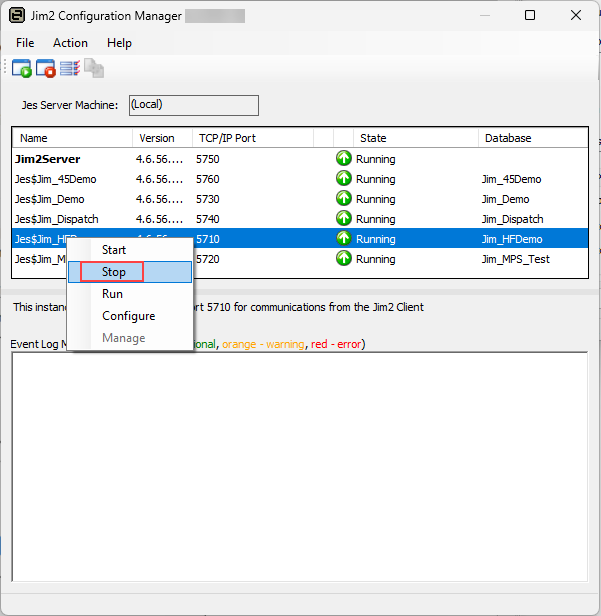Image resolution: width=601 pixels, height=616 pixels.
Task: Click the Jim_HFDemo database cell
Action: 512,239
